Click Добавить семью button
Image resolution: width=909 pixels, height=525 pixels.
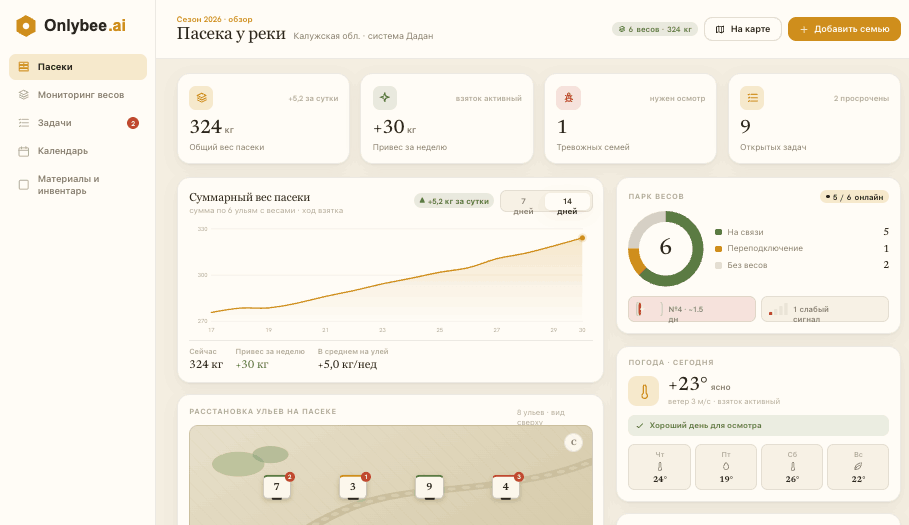click(x=844, y=29)
